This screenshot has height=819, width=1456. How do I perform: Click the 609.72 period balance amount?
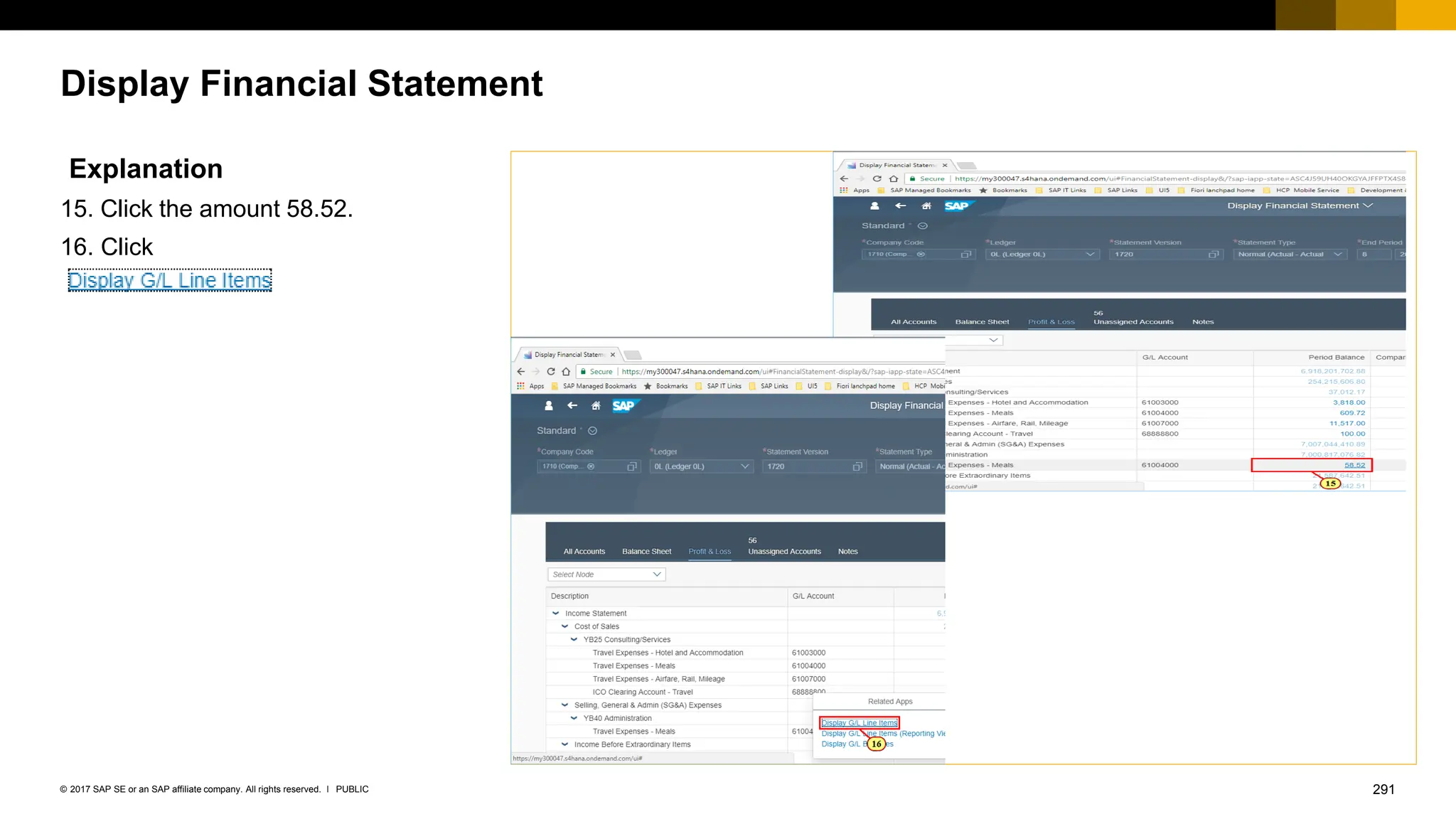pyautogui.click(x=1352, y=413)
